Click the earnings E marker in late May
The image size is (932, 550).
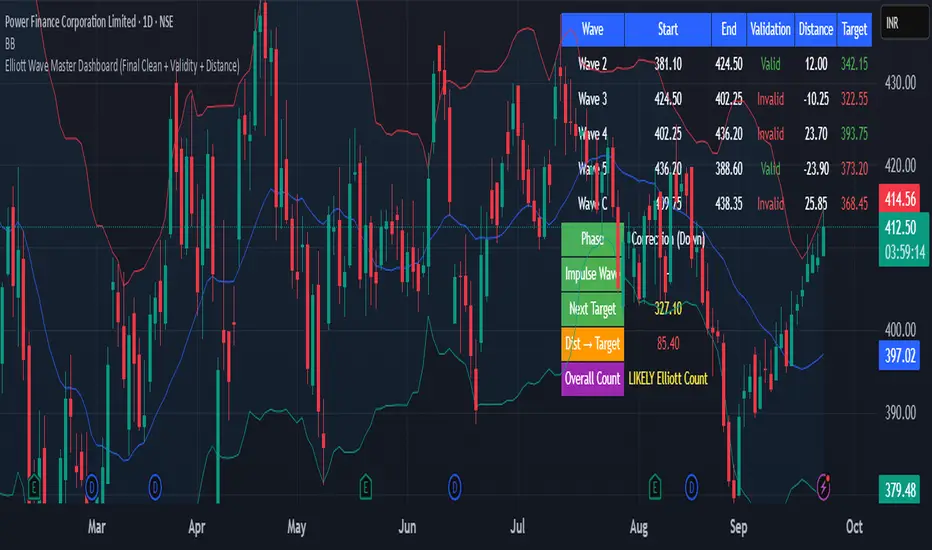click(x=366, y=488)
